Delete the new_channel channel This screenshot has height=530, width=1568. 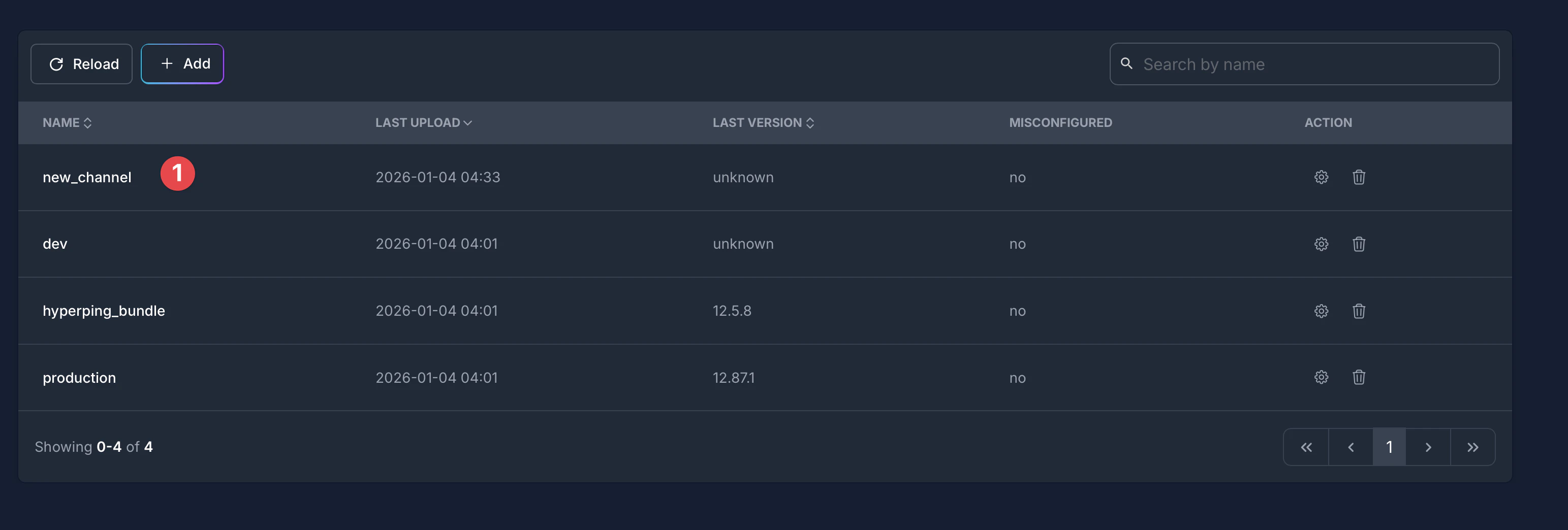(1358, 177)
